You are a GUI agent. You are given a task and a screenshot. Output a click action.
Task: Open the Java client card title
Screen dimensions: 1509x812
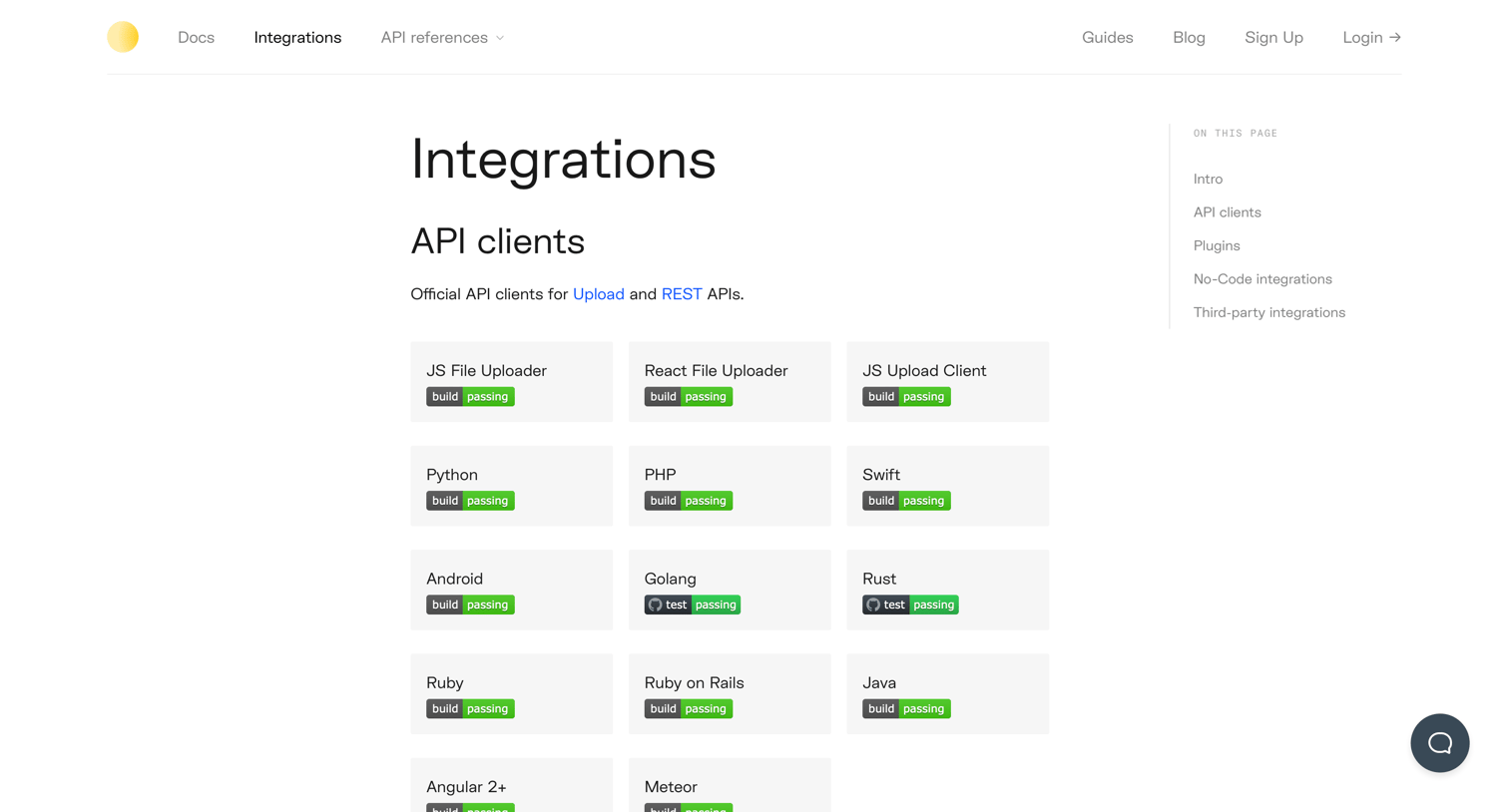tap(879, 683)
